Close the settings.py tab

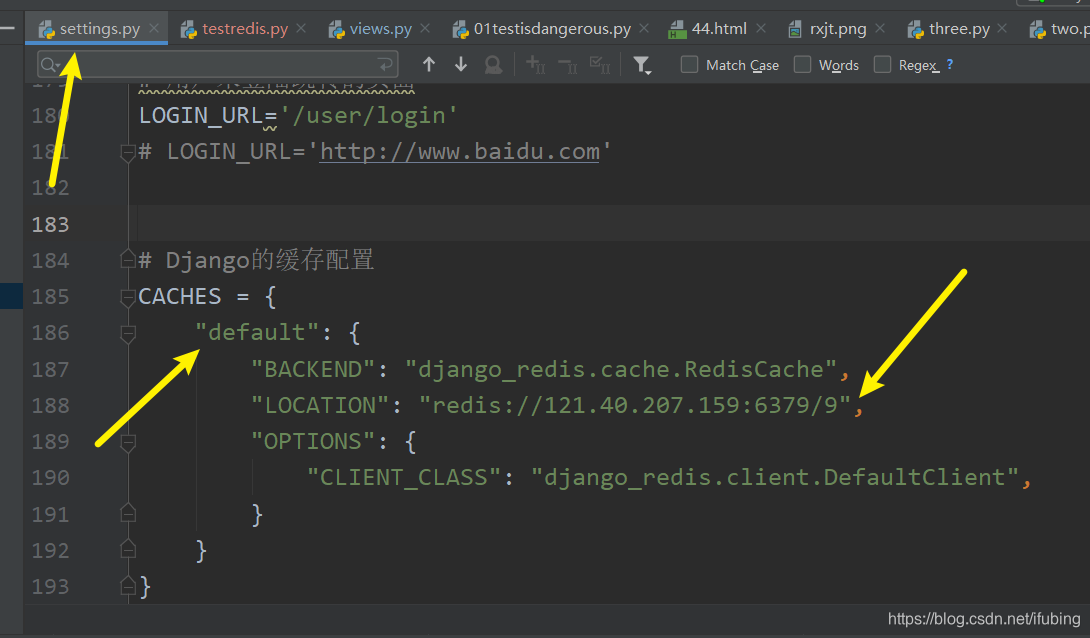point(154,28)
